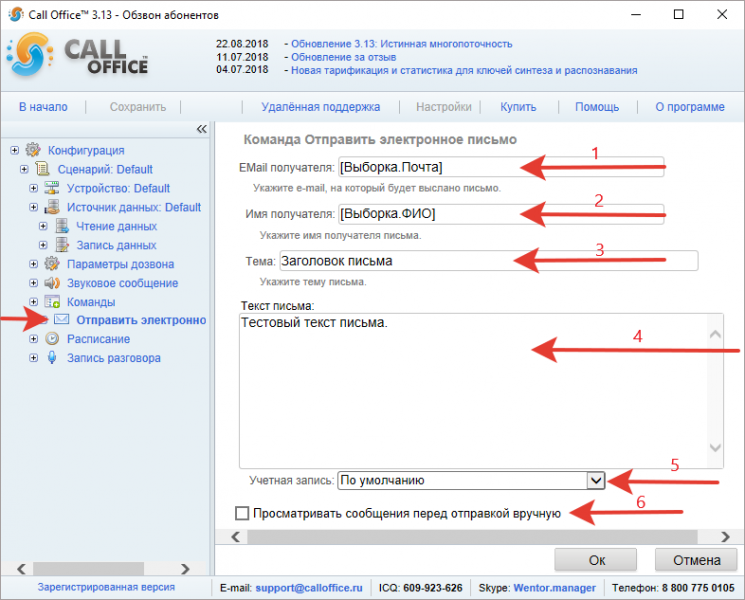745x600 pixels.
Task: Click the text area scroll down arrow
Action: [715, 448]
